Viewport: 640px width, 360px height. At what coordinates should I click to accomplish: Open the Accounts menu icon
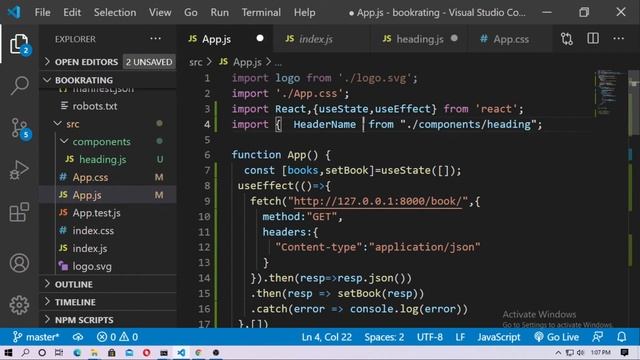(x=19, y=263)
